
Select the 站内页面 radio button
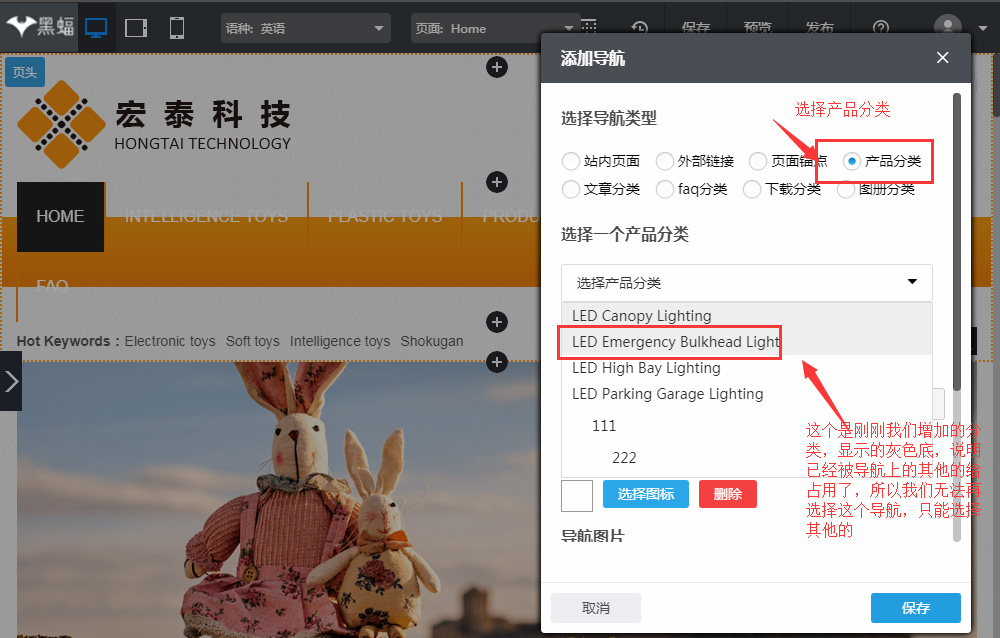pyautogui.click(x=571, y=161)
